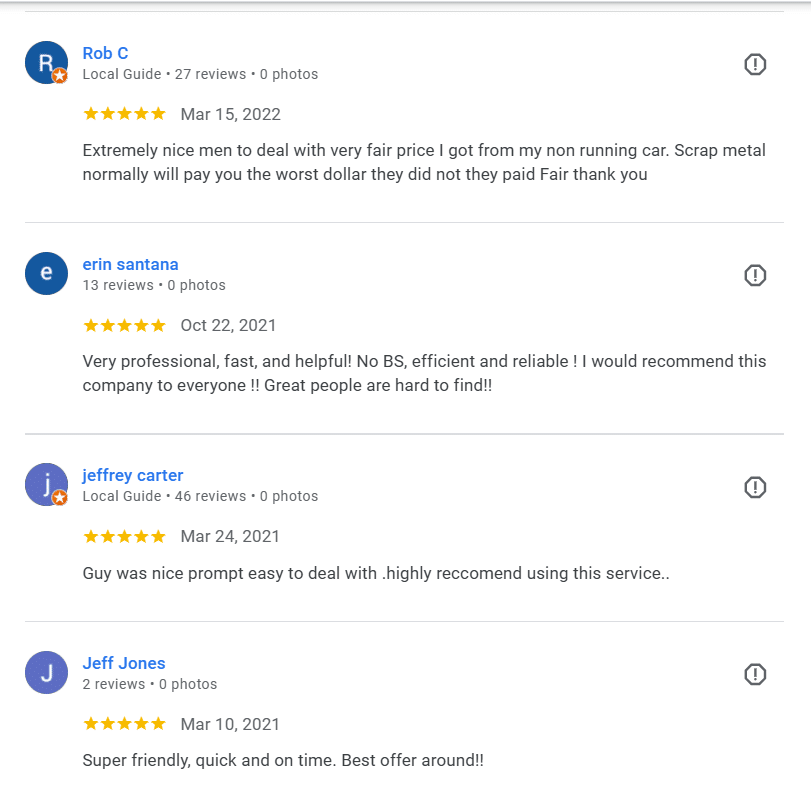Open erin santana's reviewer profile link
This screenshot has height=793, width=811.
[x=130, y=264]
